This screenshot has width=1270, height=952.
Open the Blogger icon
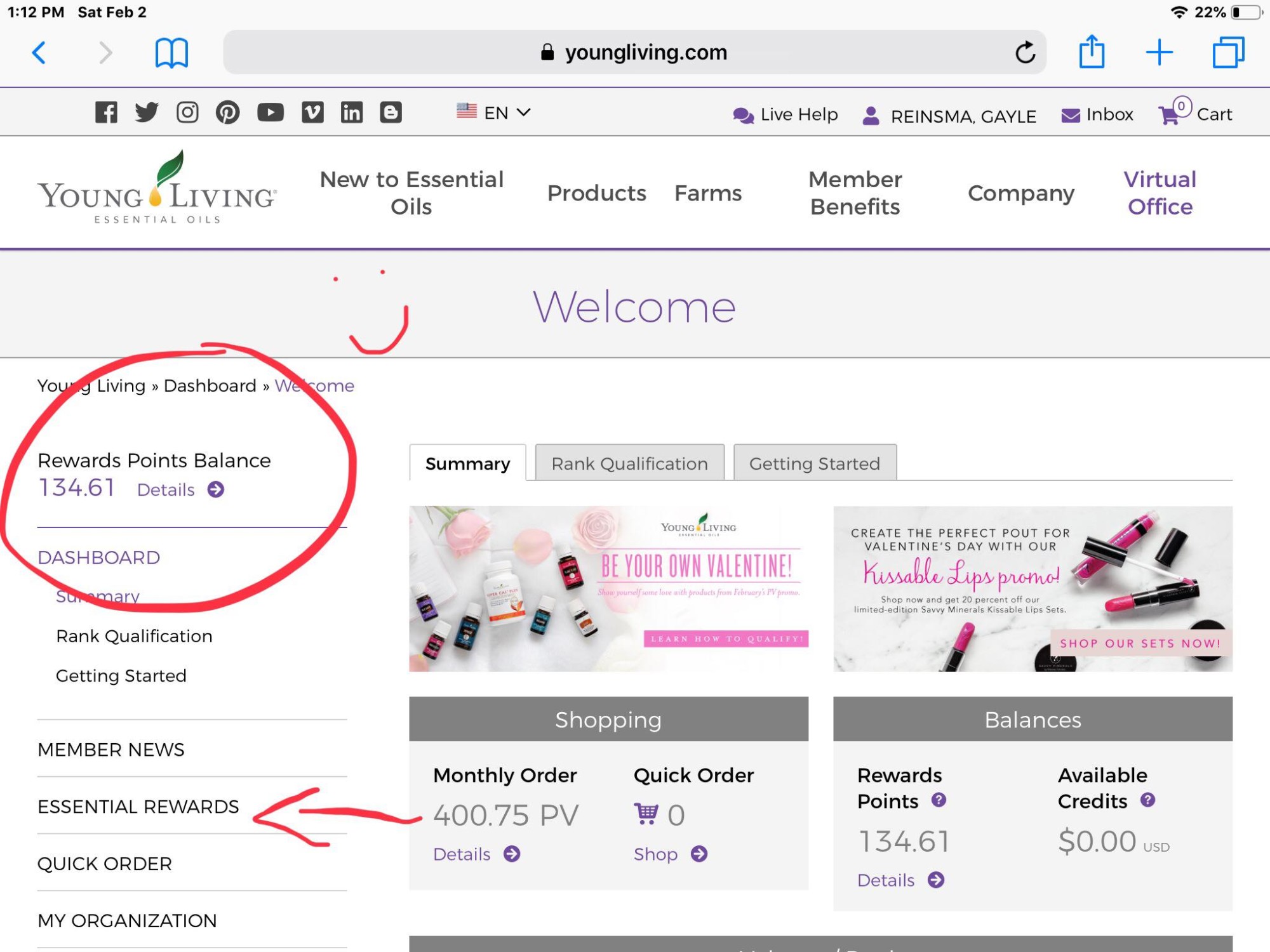pos(391,112)
